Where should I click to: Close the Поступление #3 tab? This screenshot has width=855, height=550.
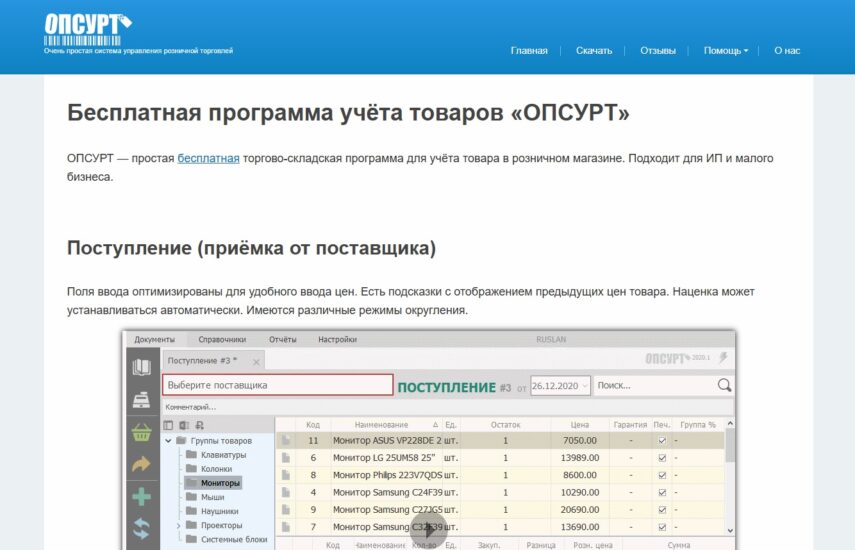pyautogui.click(x=256, y=362)
